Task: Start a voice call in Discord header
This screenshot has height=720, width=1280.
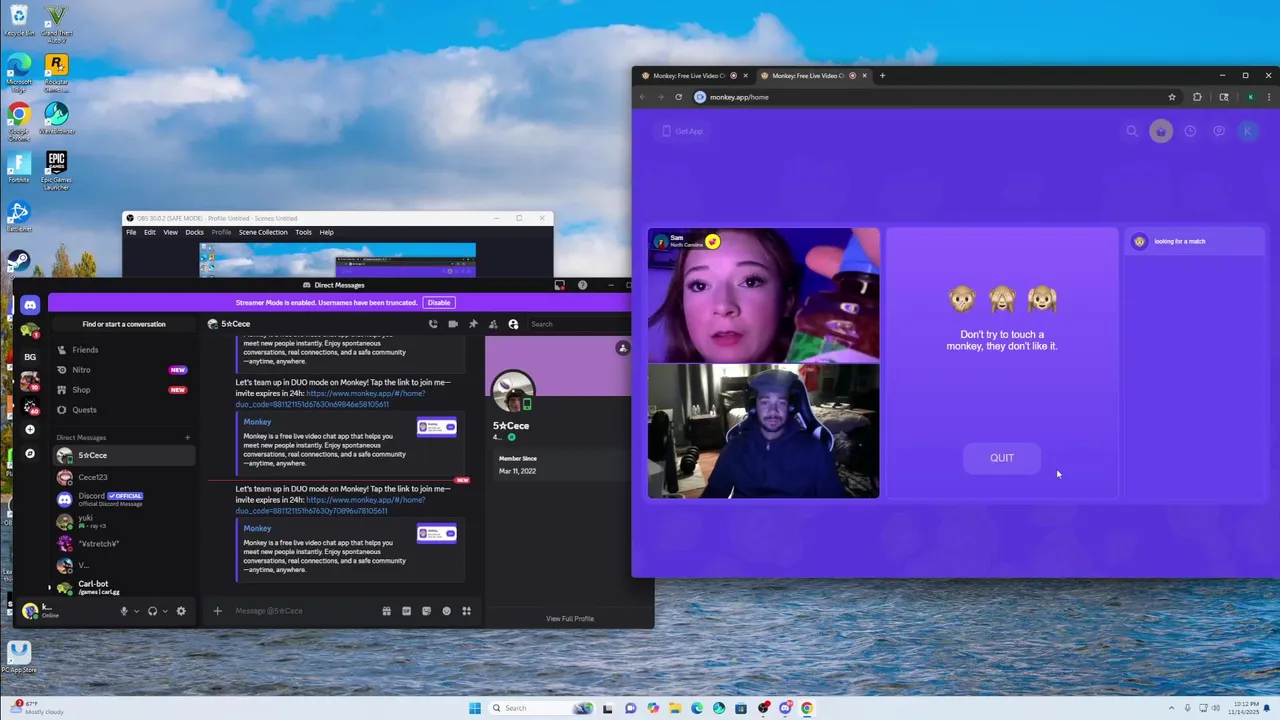Action: [x=433, y=324]
